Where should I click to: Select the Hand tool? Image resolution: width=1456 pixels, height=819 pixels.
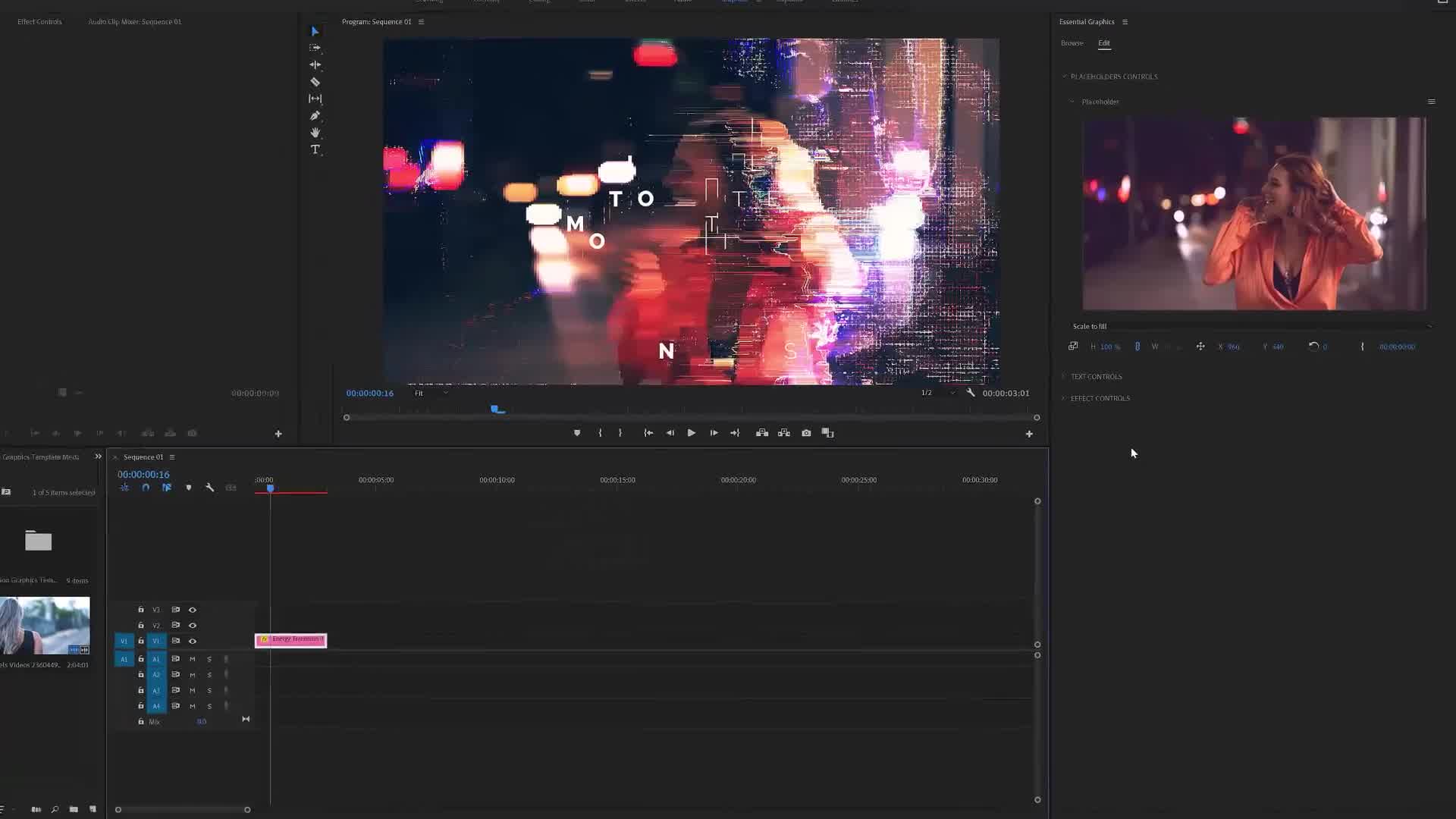(x=315, y=132)
